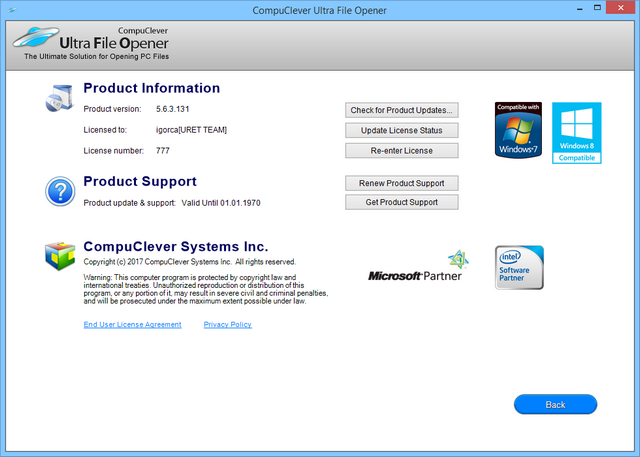Click the Intel Software Partner badge

click(x=519, y=267)
